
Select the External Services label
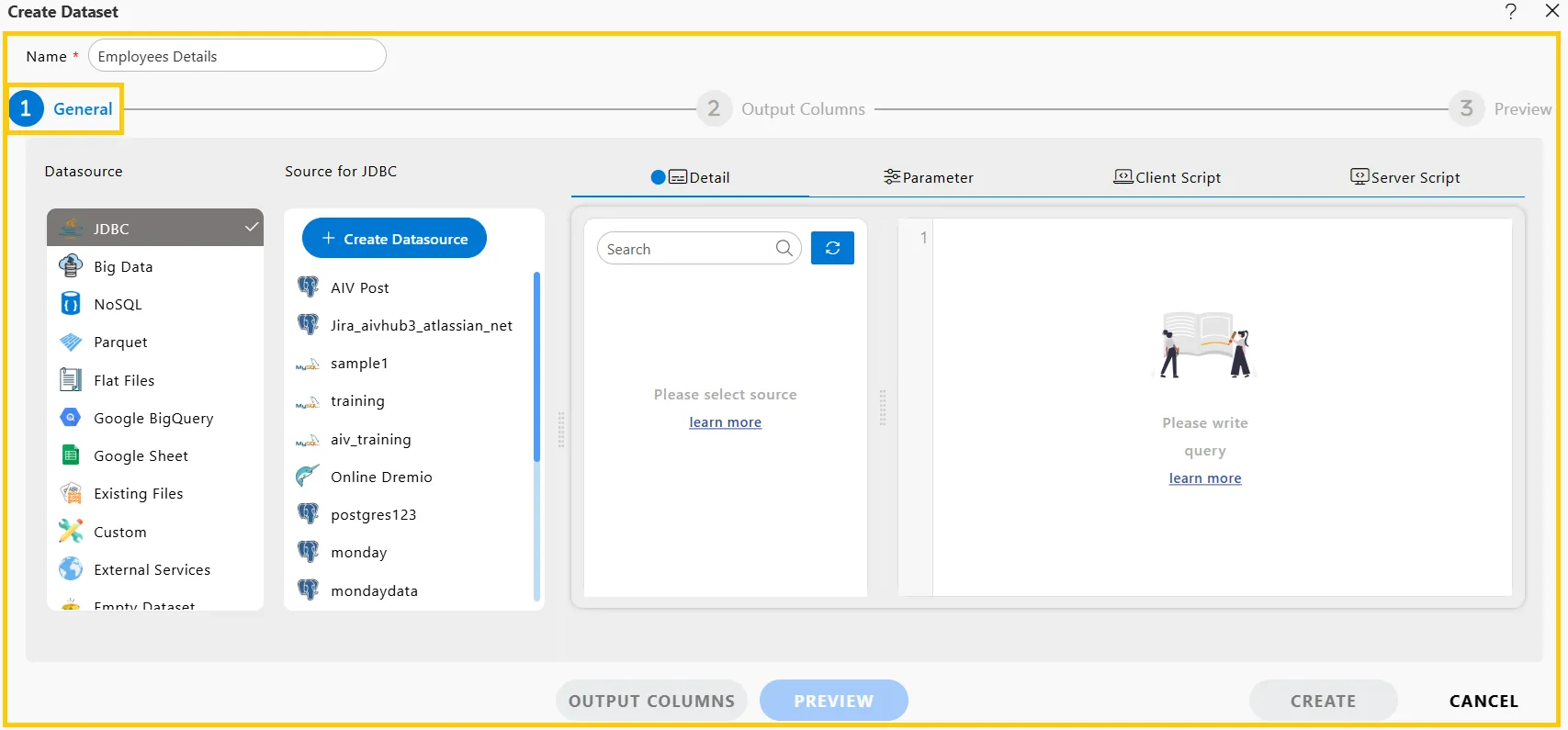point(152,569)
